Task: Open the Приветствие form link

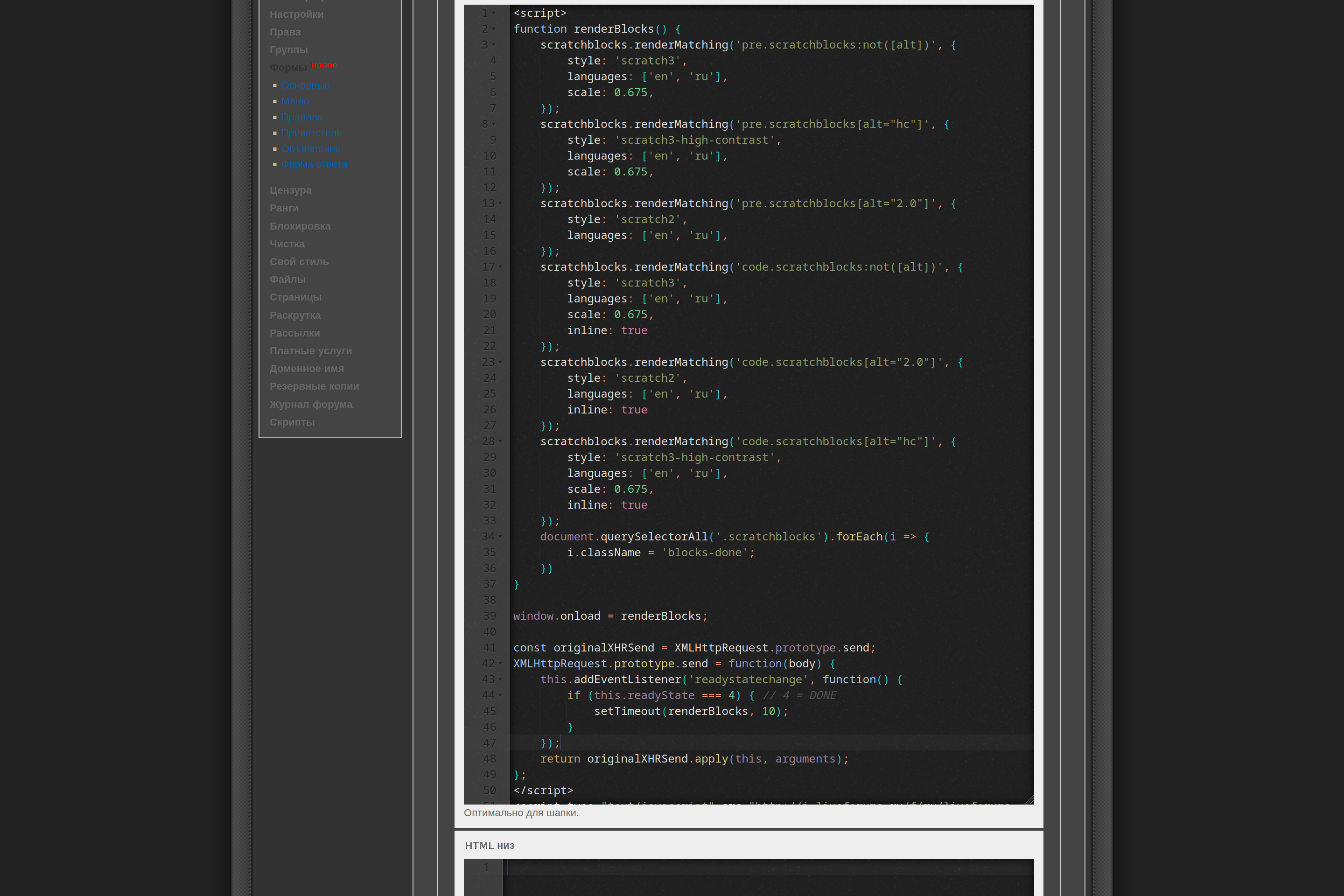Action: point(311,133)
